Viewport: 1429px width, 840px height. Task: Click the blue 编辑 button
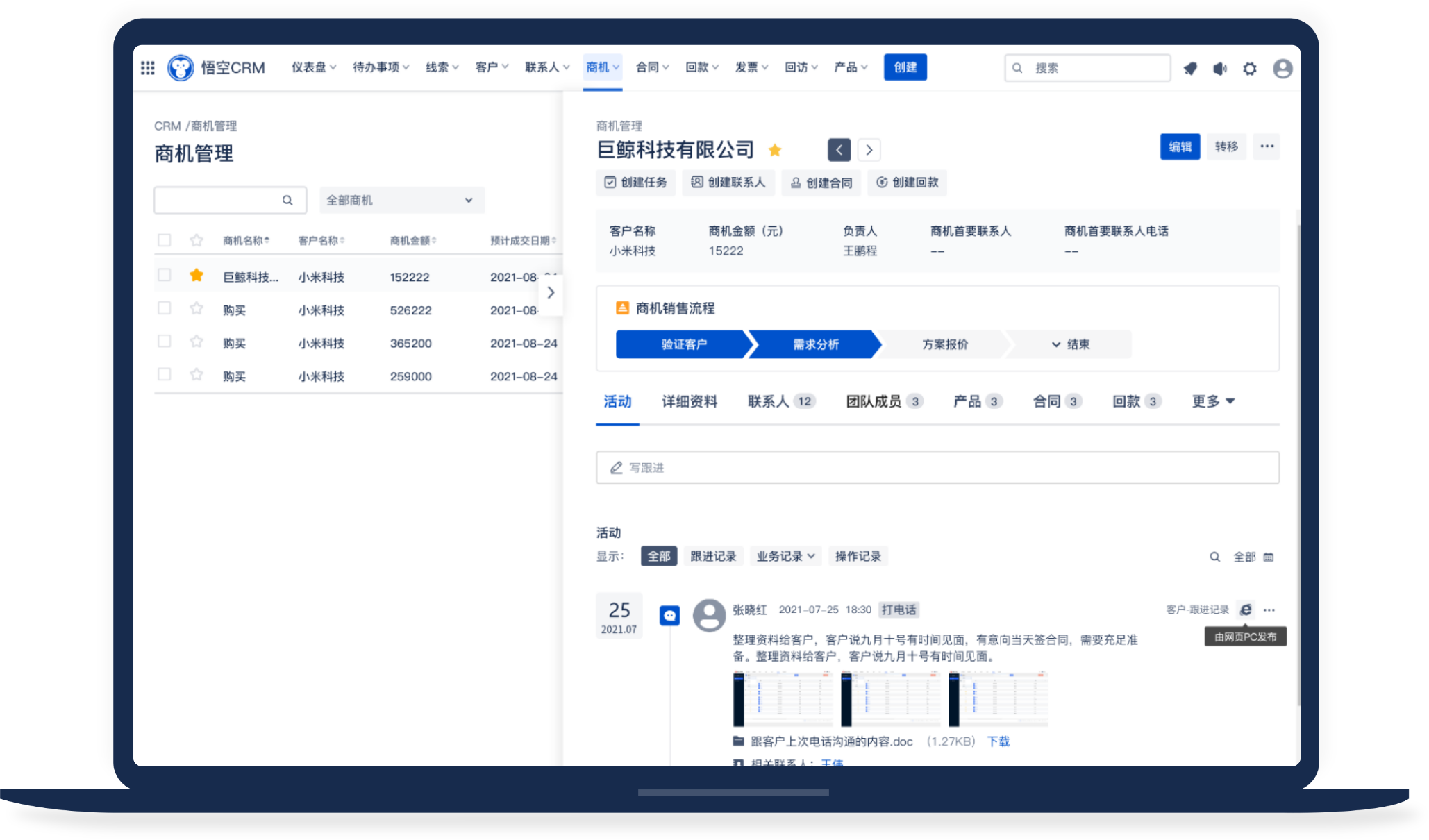pos(1179,146)
